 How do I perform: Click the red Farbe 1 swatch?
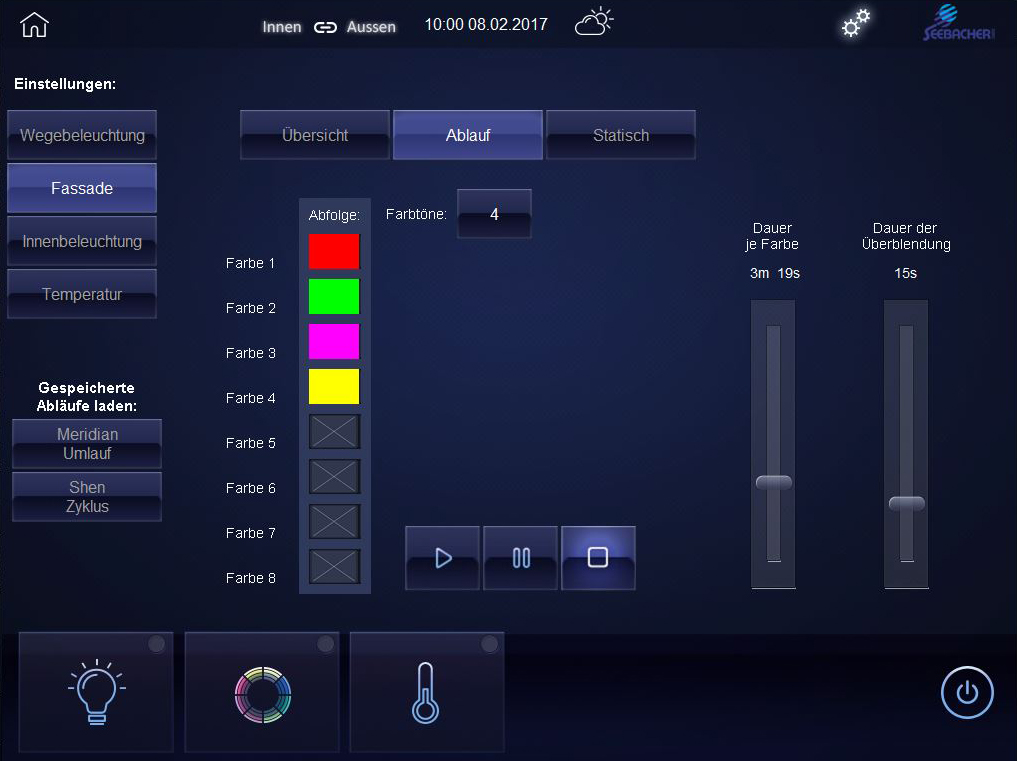[334, 251]
